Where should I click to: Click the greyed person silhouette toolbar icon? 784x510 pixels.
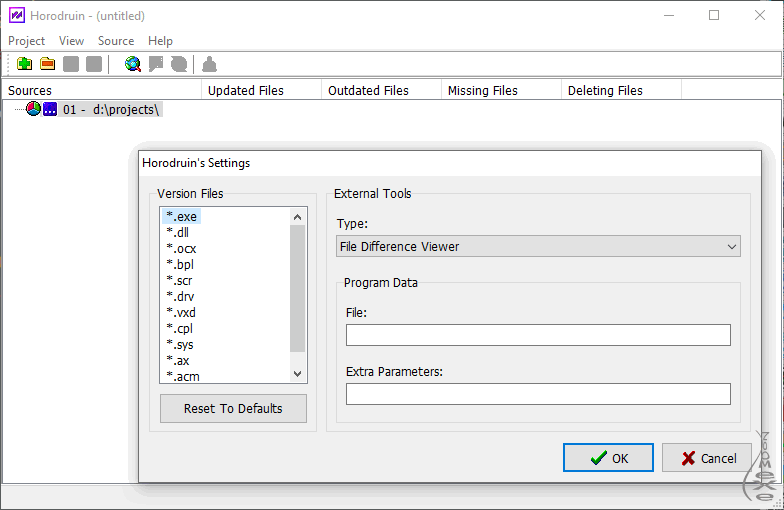click(209, 64)
